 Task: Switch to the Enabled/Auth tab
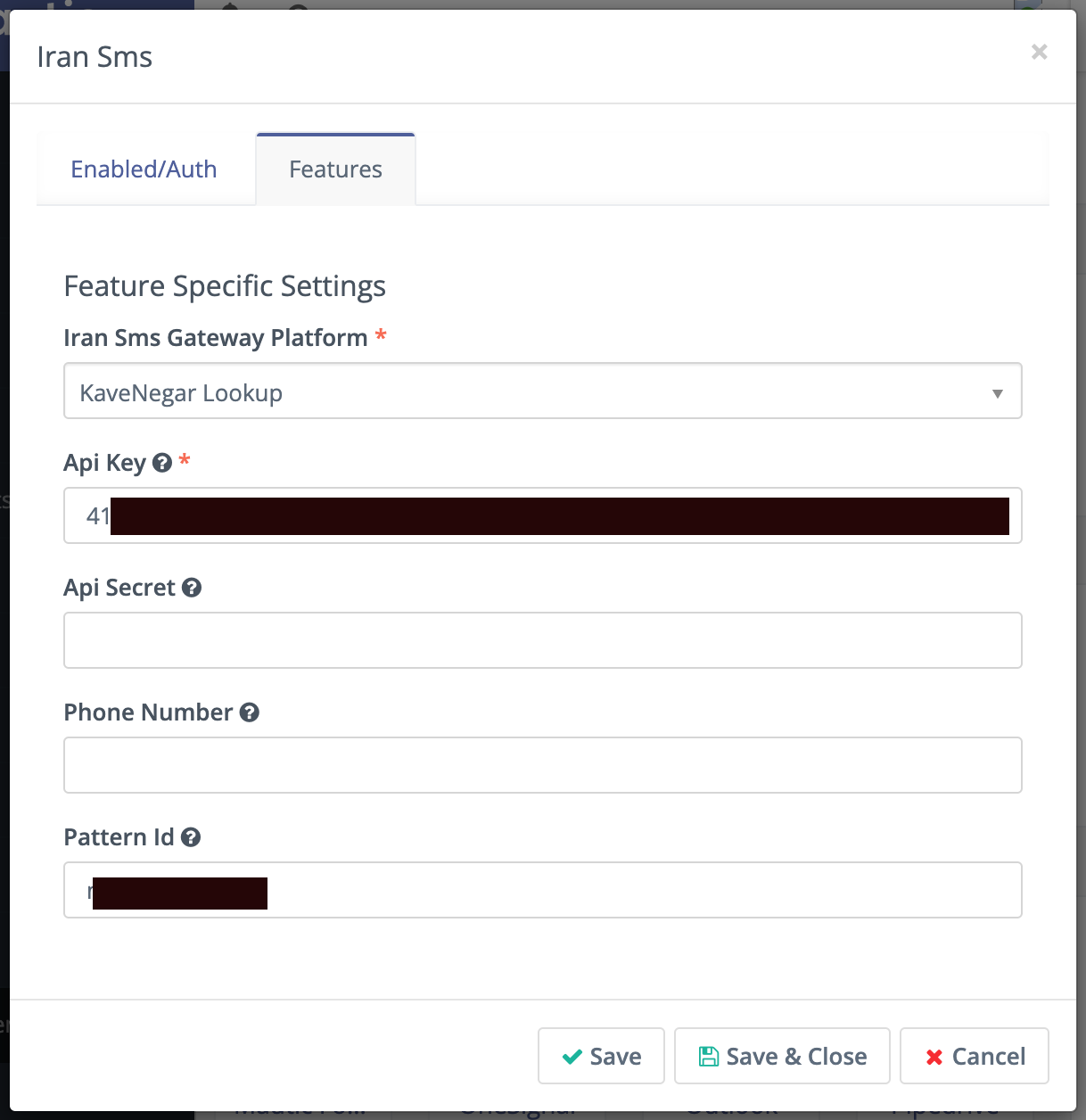tap(144, 169)
